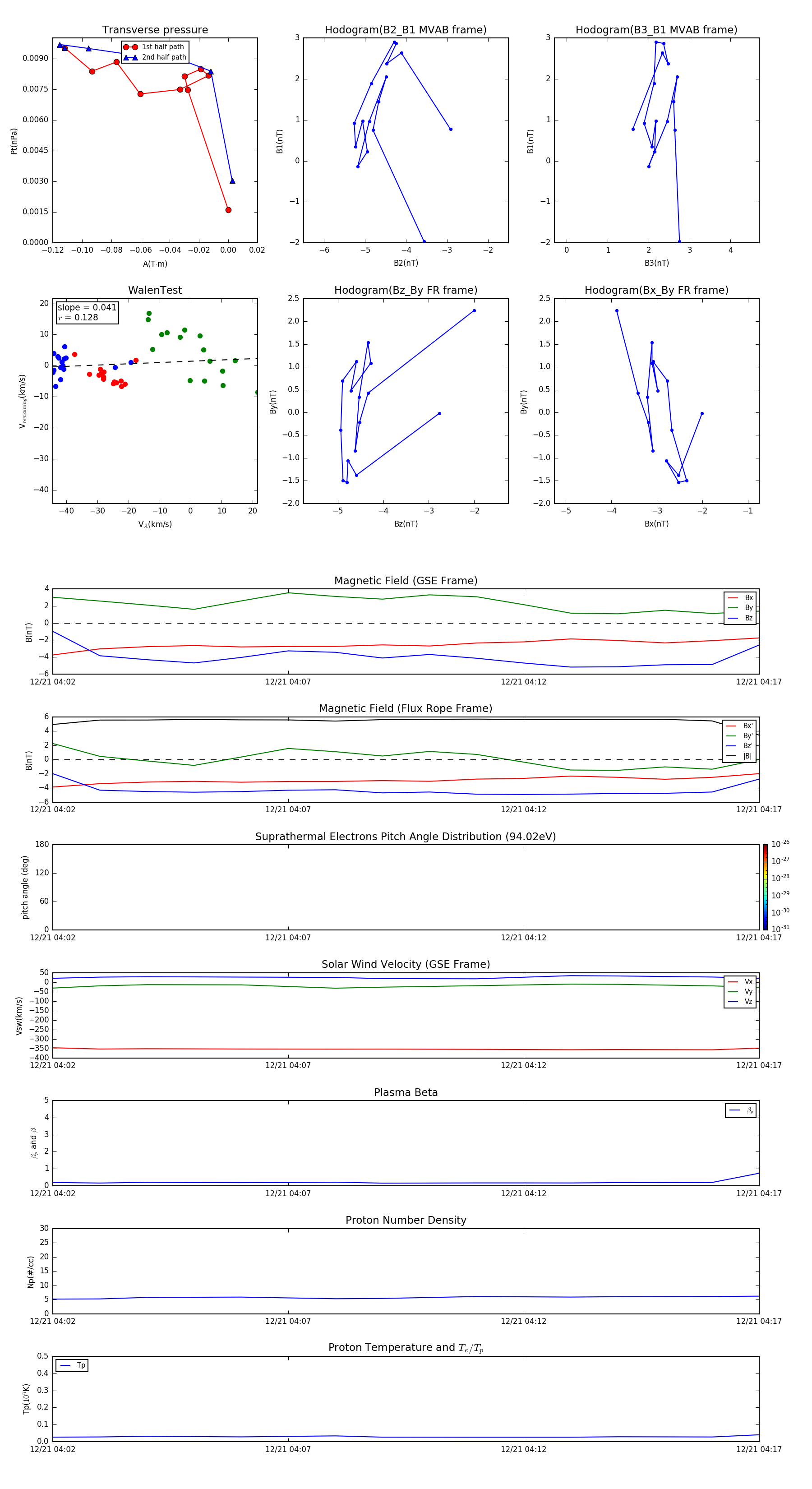812x1489 pixels.
Task: Click the 'Tp' legend in temperature panel
Action: coord(72,1365)
